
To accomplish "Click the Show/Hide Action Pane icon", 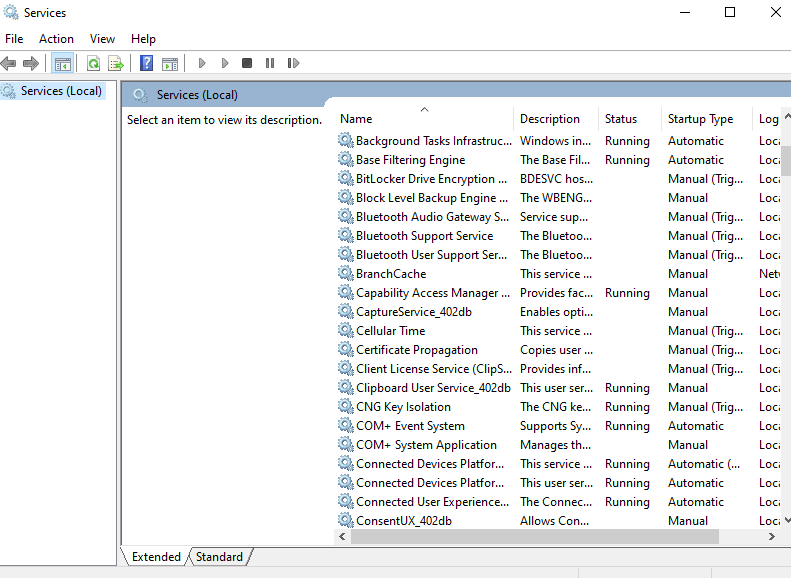I will 170,63.
